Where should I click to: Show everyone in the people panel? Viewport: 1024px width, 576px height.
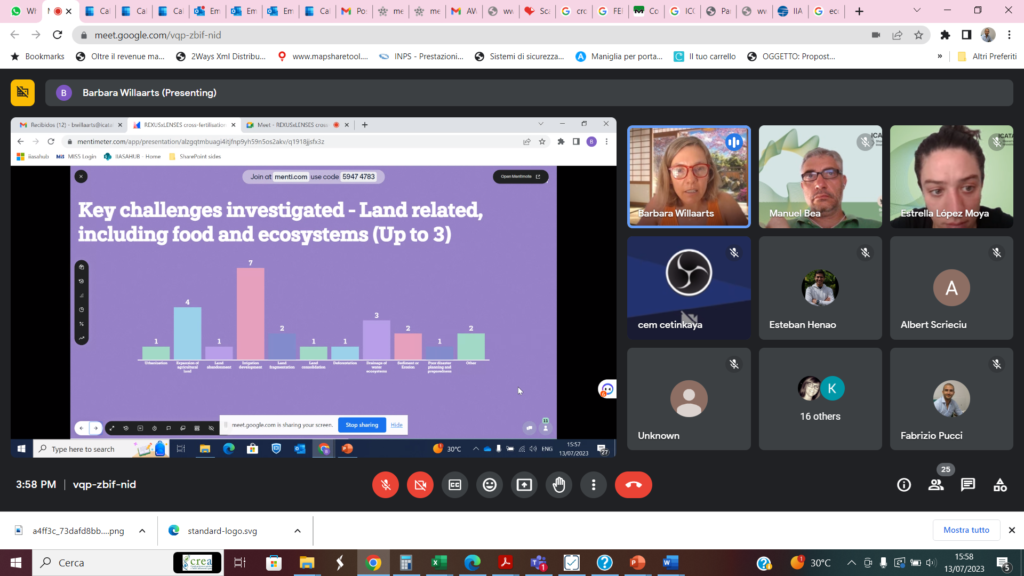936,485
